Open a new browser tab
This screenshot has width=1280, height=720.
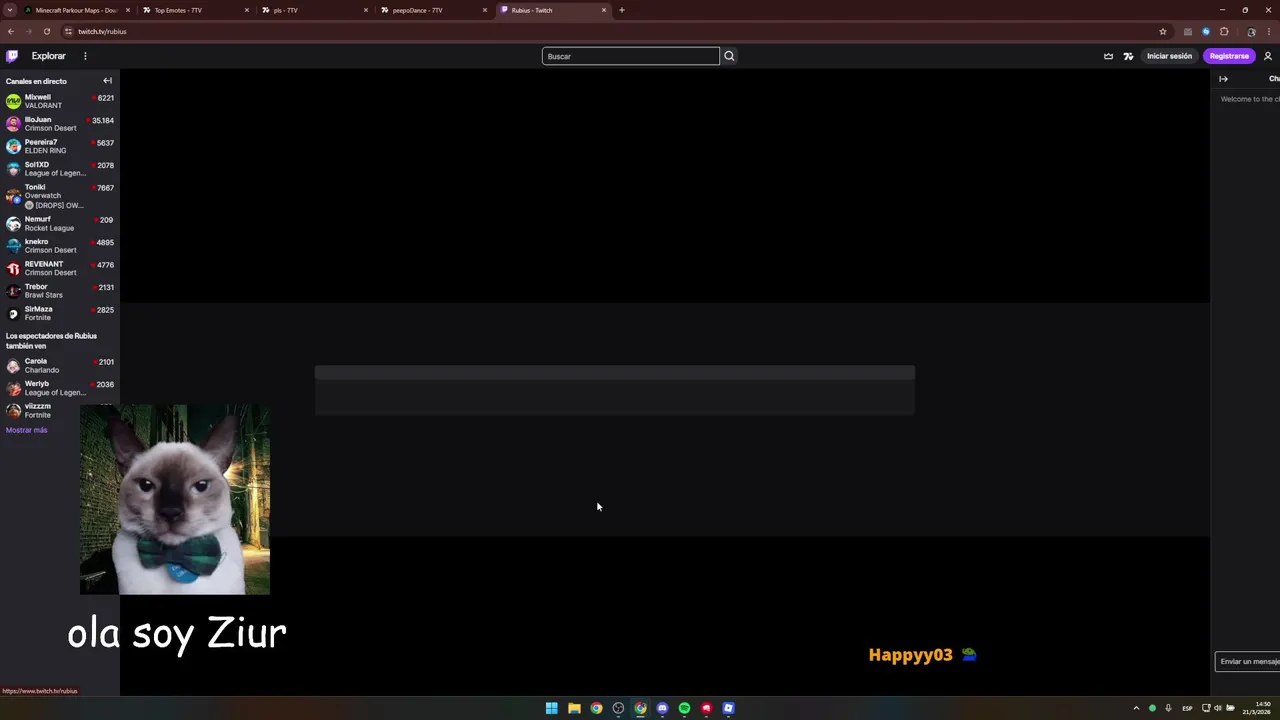[622, 10]
